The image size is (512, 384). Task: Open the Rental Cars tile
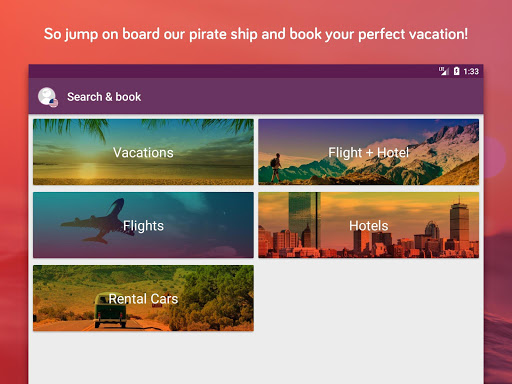pos(143,298)
